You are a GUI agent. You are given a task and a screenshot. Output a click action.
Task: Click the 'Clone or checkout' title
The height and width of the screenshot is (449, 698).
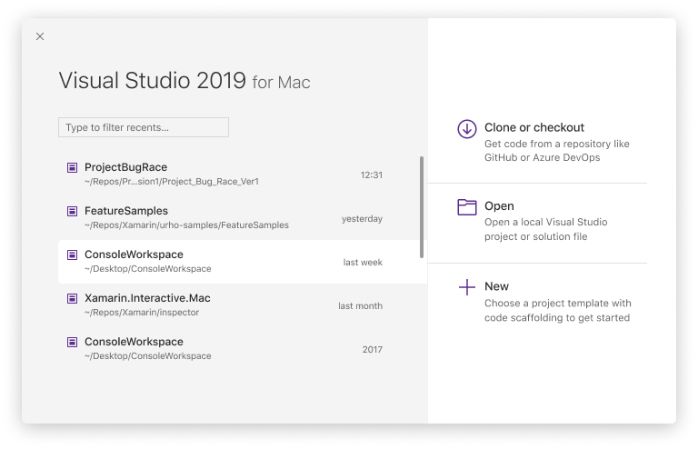534,128
